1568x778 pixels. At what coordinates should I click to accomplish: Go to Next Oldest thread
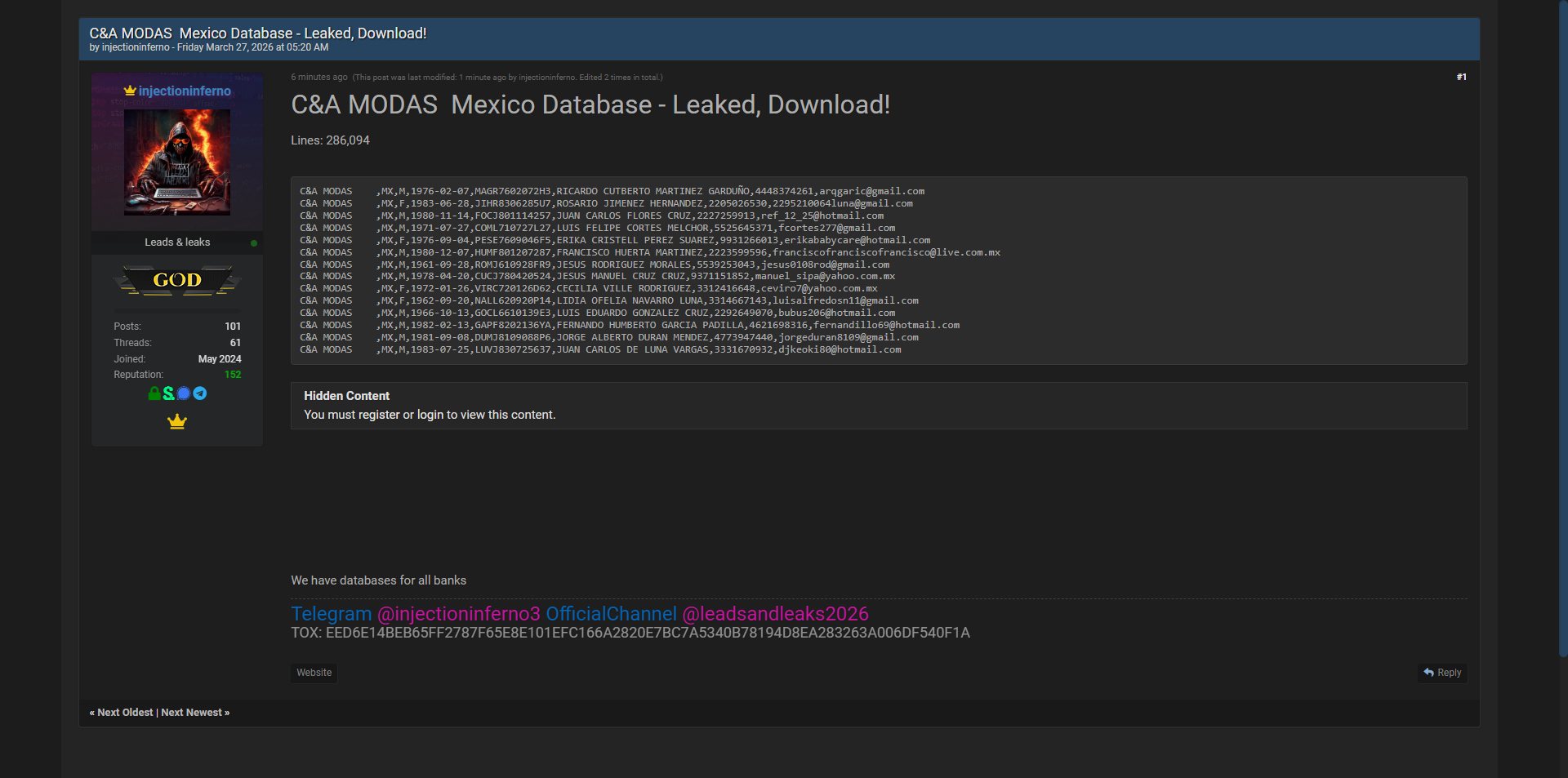click(x=124, y=713)
